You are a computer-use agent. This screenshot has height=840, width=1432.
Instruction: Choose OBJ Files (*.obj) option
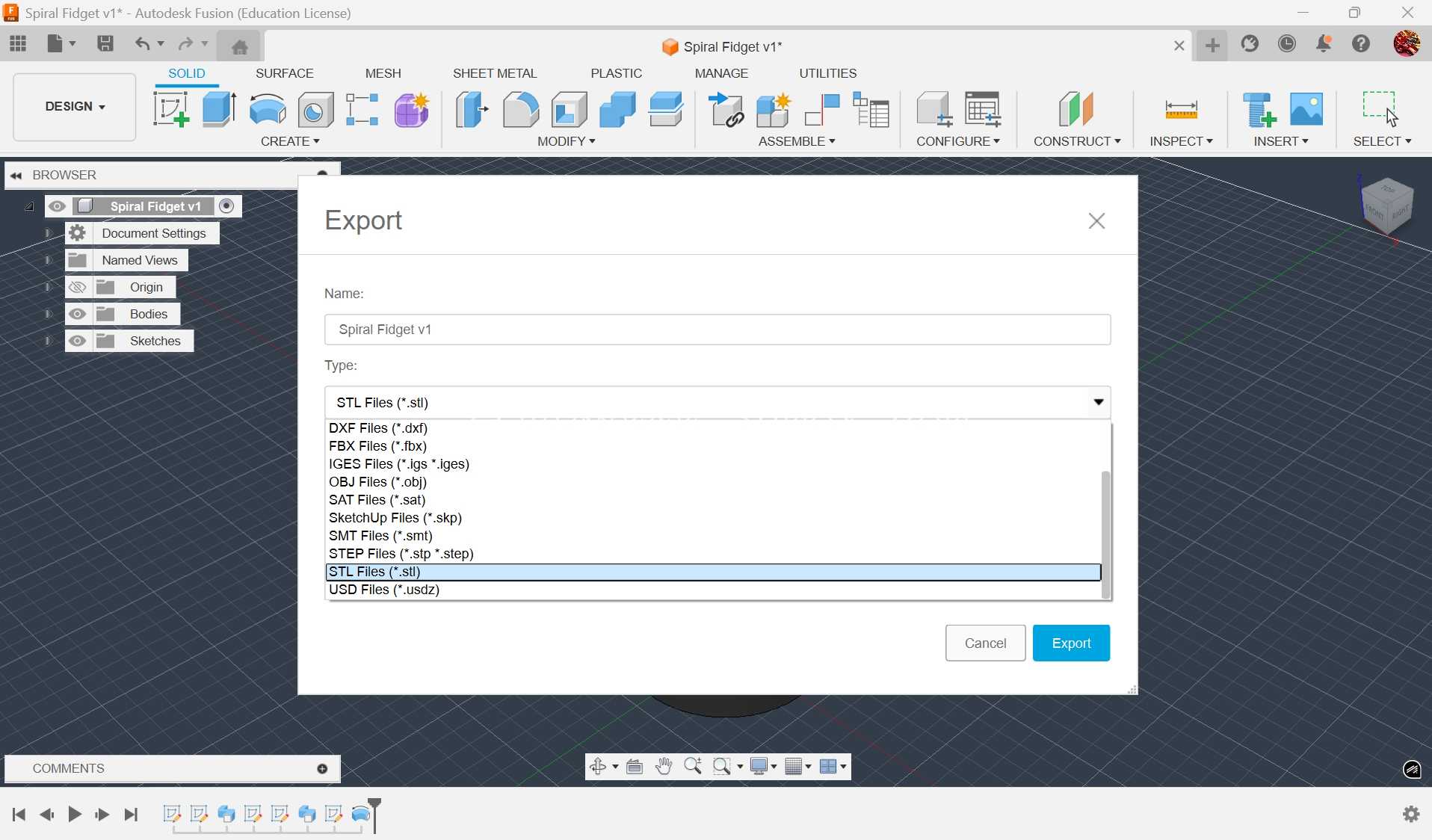coord(714,482)
